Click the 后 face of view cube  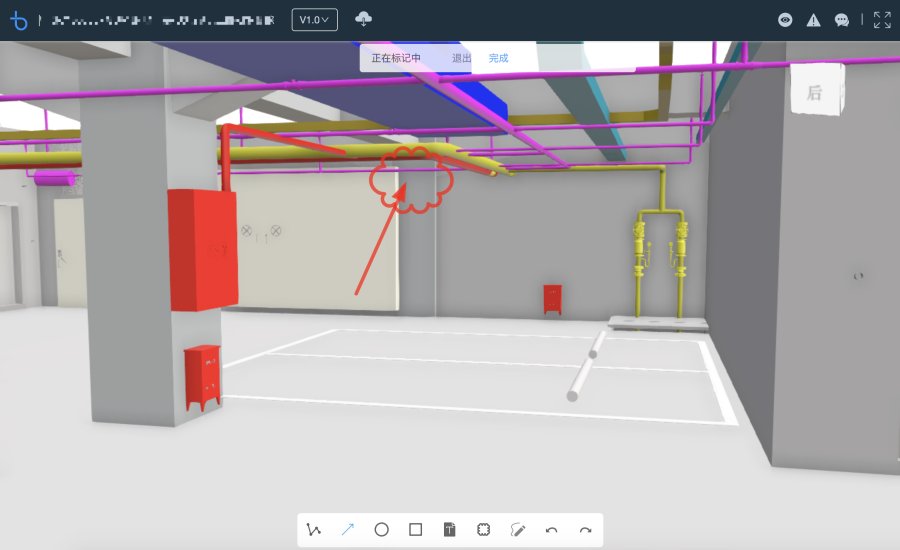point(815,93)
